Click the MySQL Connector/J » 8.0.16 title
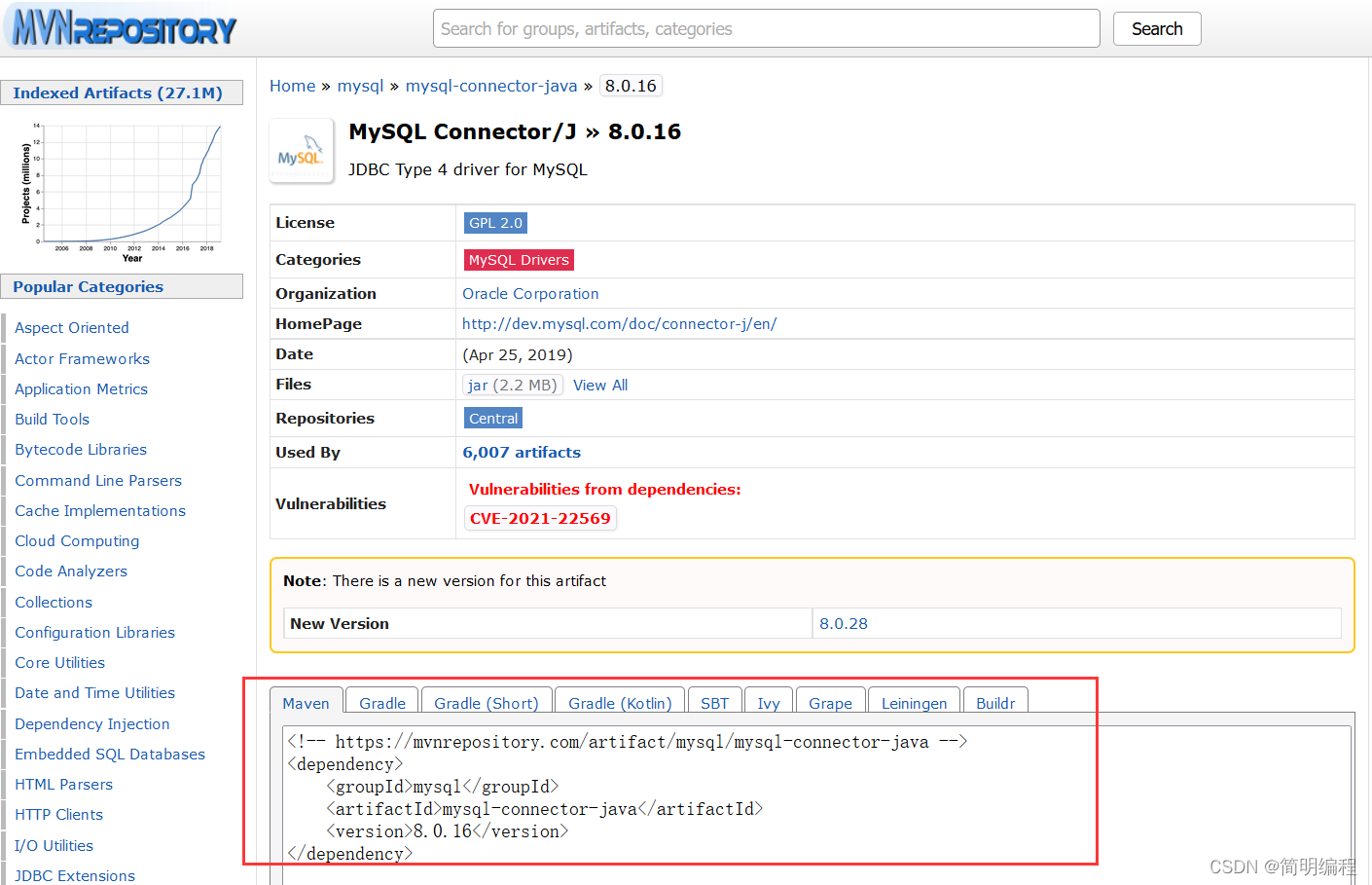Screen dimensions: 1372x885 pyautogui.click(x=515, y=132)
